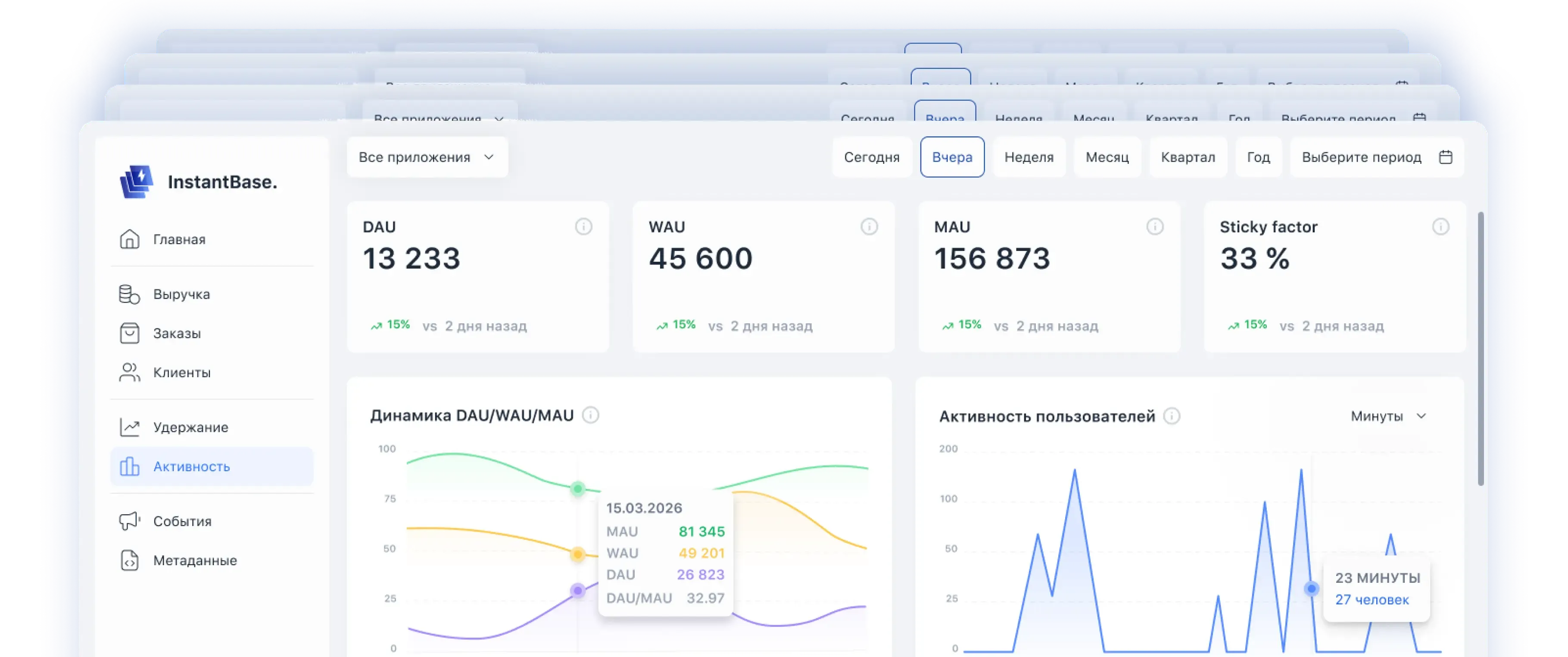Image resolution: width=1568 pixels, height=657 pixels.
Task: Show info for Sticky factor card
Action: (x=1440, y=226)
